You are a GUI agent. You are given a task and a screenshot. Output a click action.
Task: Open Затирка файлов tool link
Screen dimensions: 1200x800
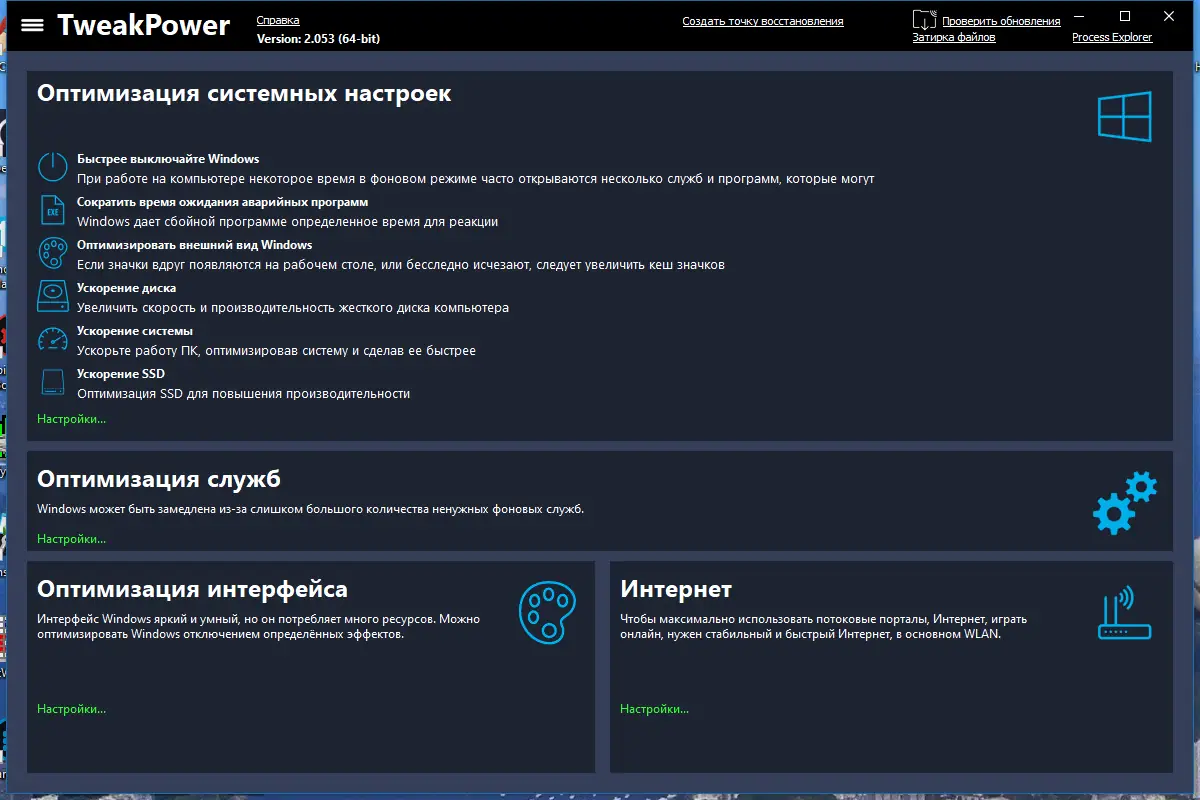click(954, 37)
